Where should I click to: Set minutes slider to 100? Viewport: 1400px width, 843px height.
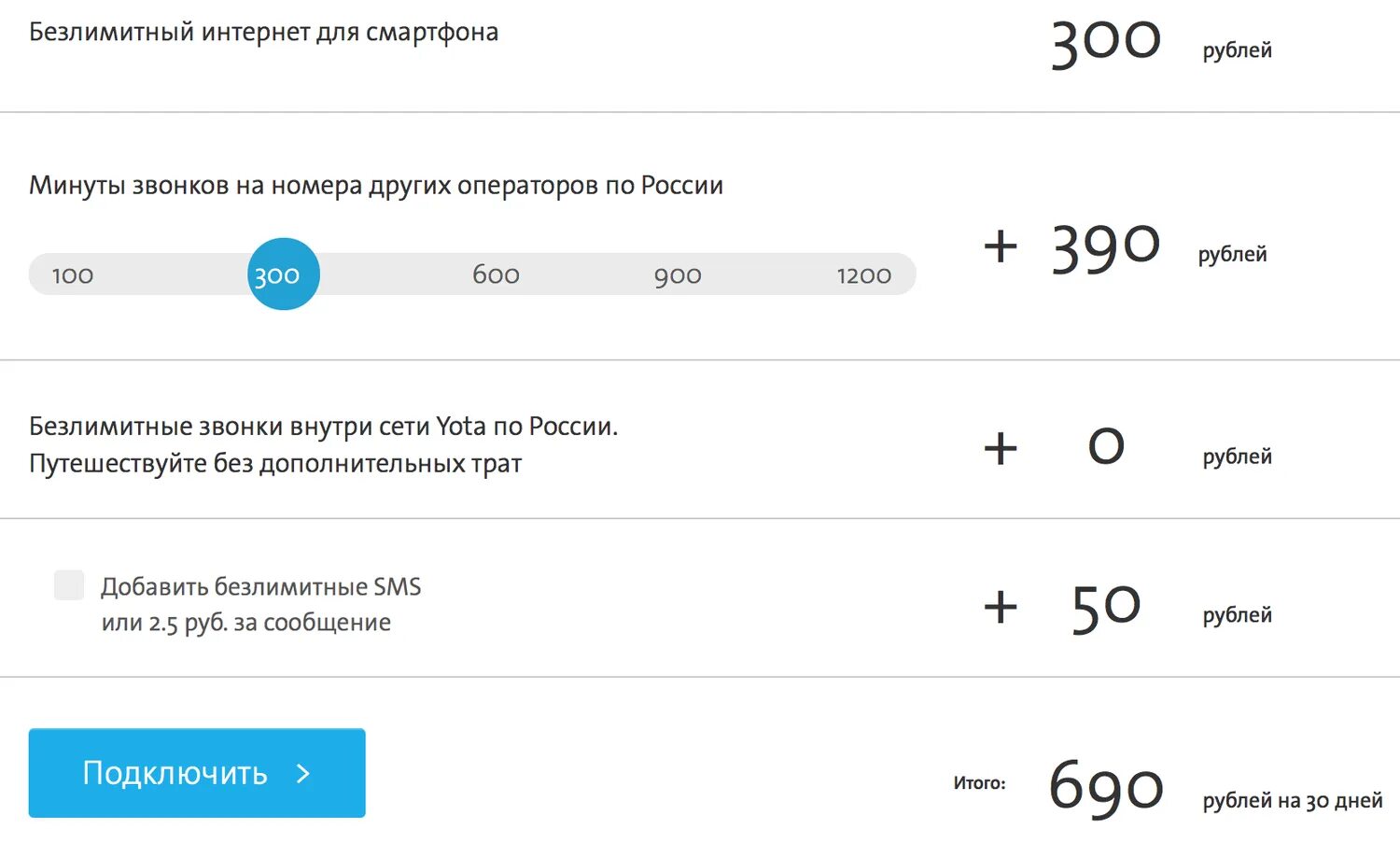[x=73, y=275]
